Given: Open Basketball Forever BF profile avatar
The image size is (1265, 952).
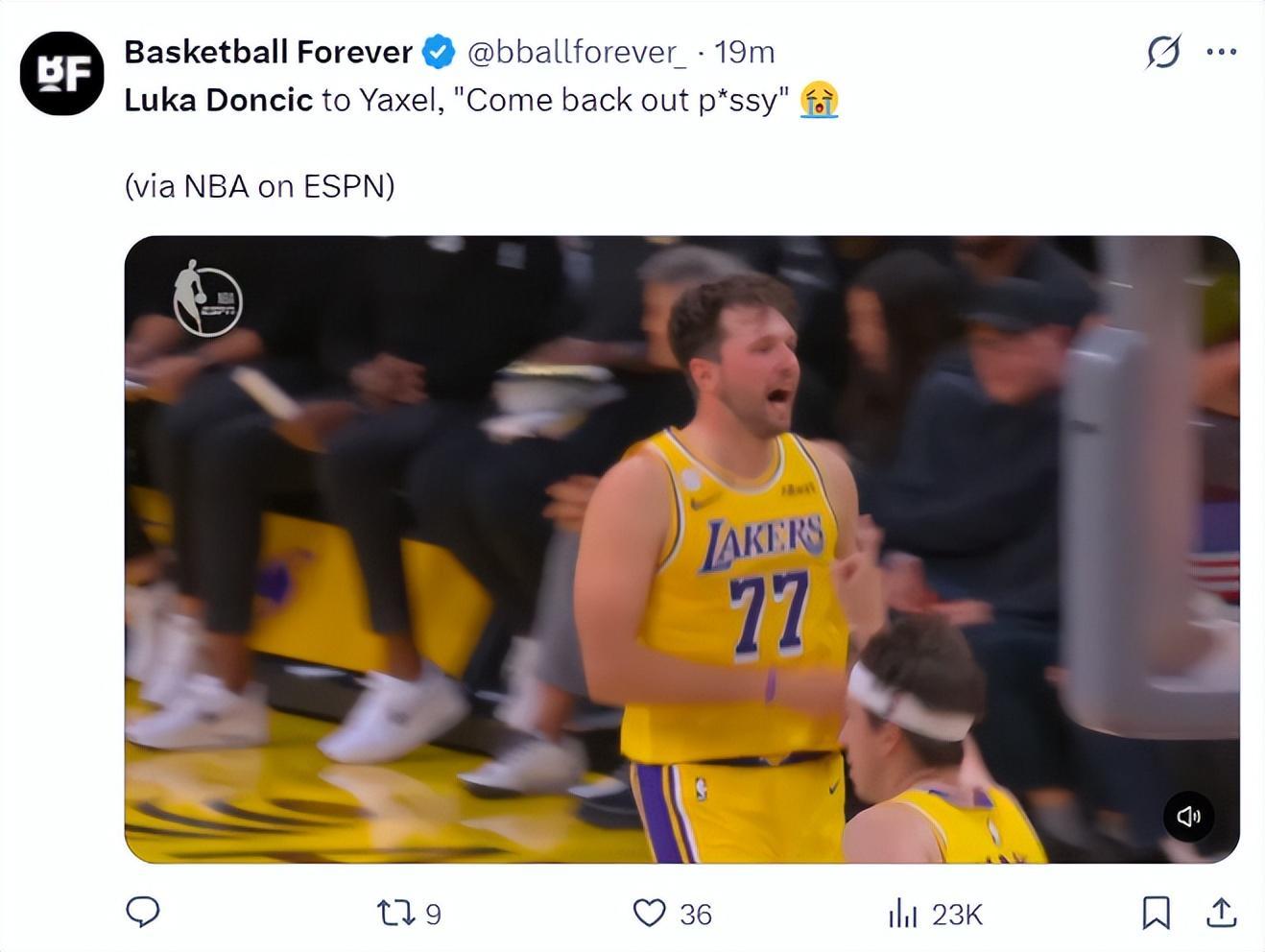Looking at the screenshot, I should (x=62, y=74).
